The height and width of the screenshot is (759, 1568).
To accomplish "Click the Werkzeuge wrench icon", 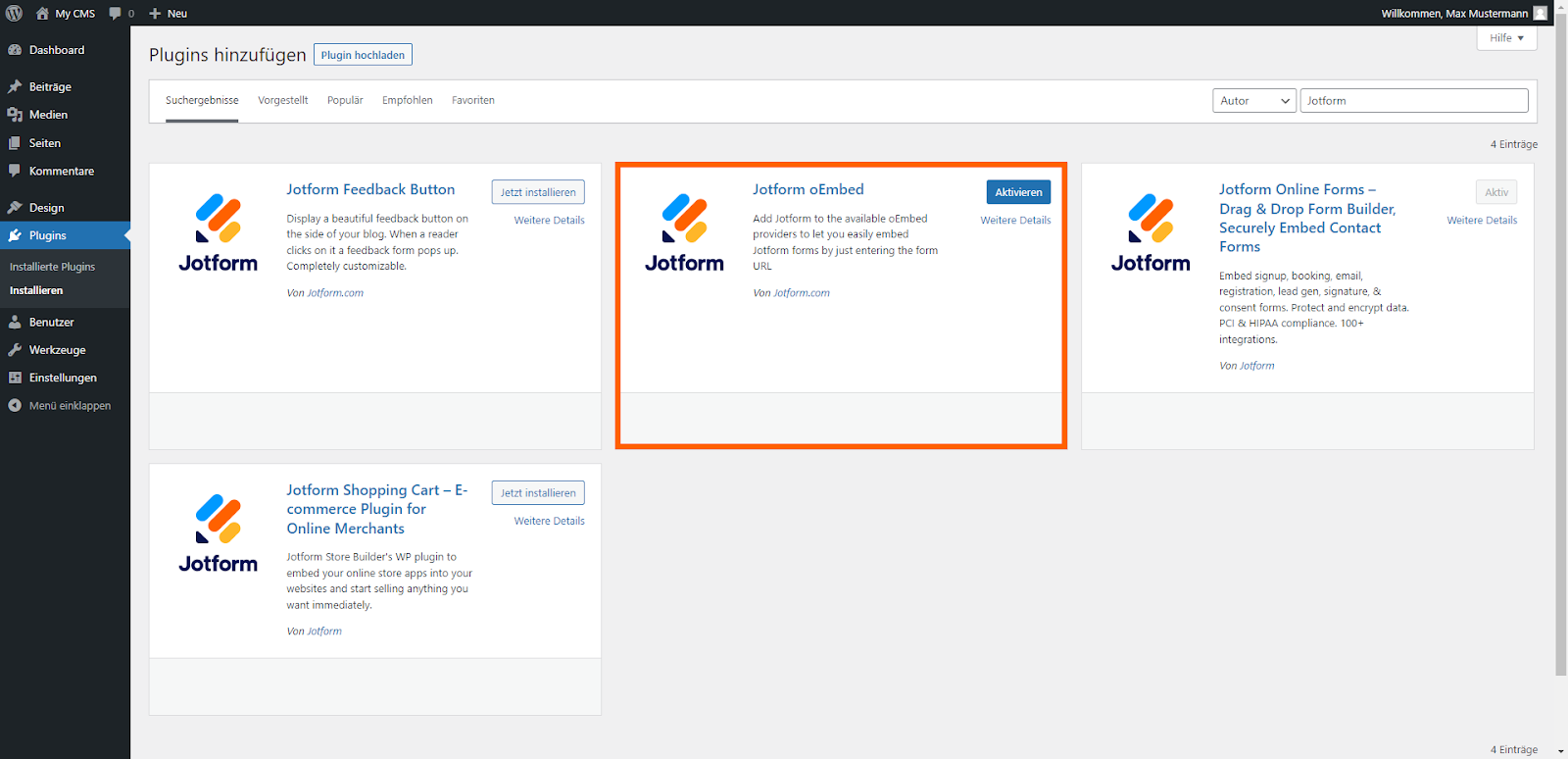I will tap(15, 350).
